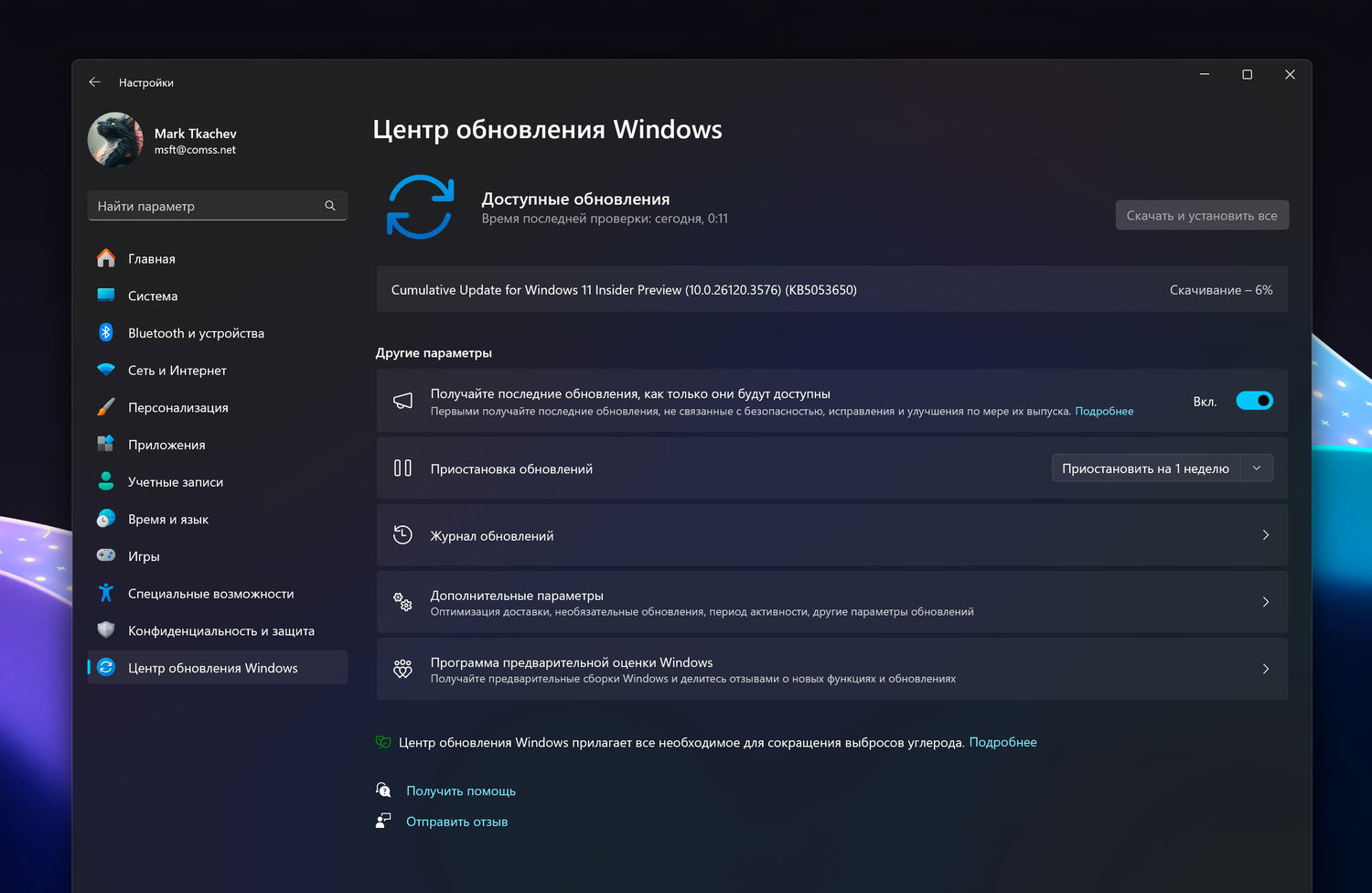This screenshot has width=1372, height=893.
Task: Click the Найти параметр search field
Action: [218, 206]
